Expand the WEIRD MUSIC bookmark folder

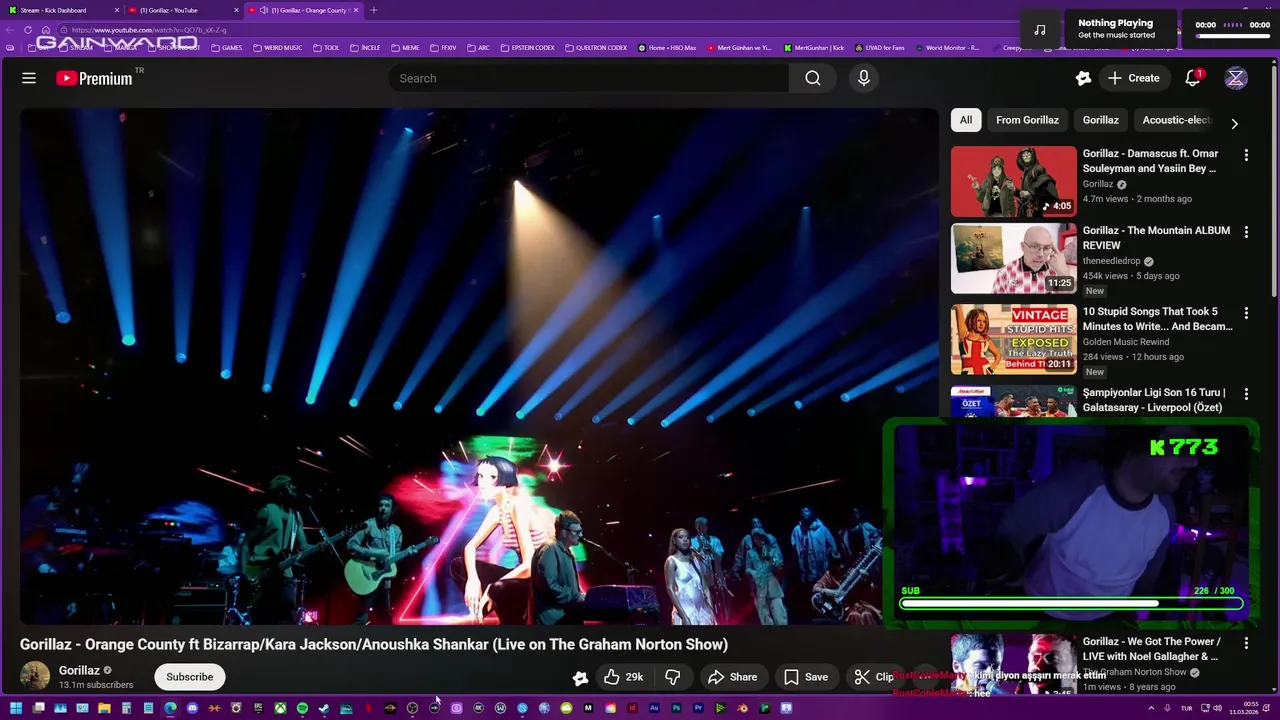click(278, 47)
